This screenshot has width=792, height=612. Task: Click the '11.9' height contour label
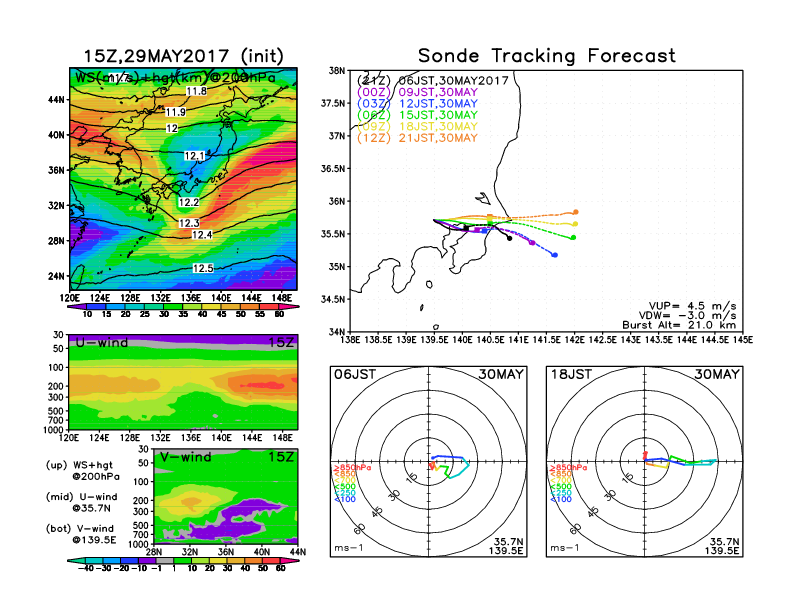pyautogui.click(x=175, y=112)
